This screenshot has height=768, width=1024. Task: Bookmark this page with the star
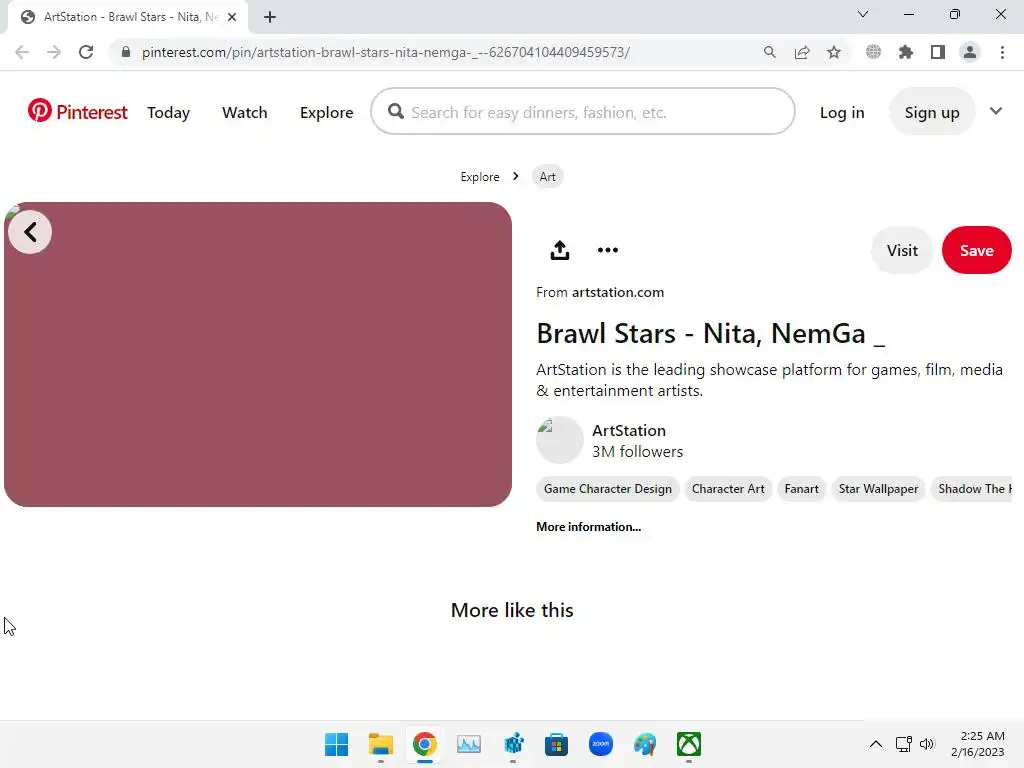(834, 52)
